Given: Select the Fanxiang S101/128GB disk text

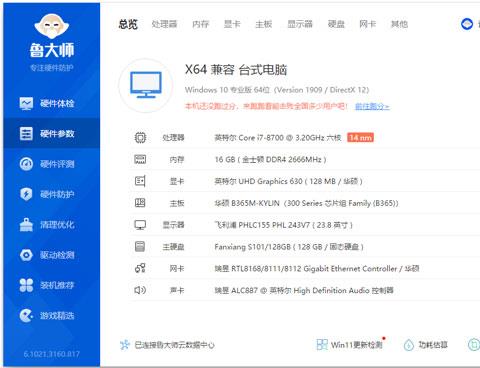Looking at the screenshot, I should [x=289, y=247].
